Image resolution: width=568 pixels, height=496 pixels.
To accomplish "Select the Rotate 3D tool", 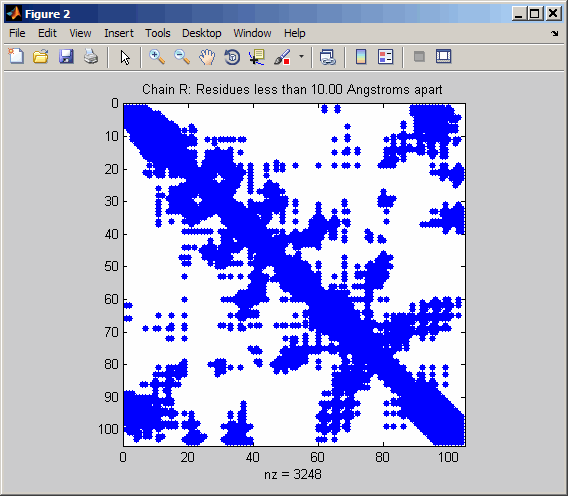I will tap(232, 57).
